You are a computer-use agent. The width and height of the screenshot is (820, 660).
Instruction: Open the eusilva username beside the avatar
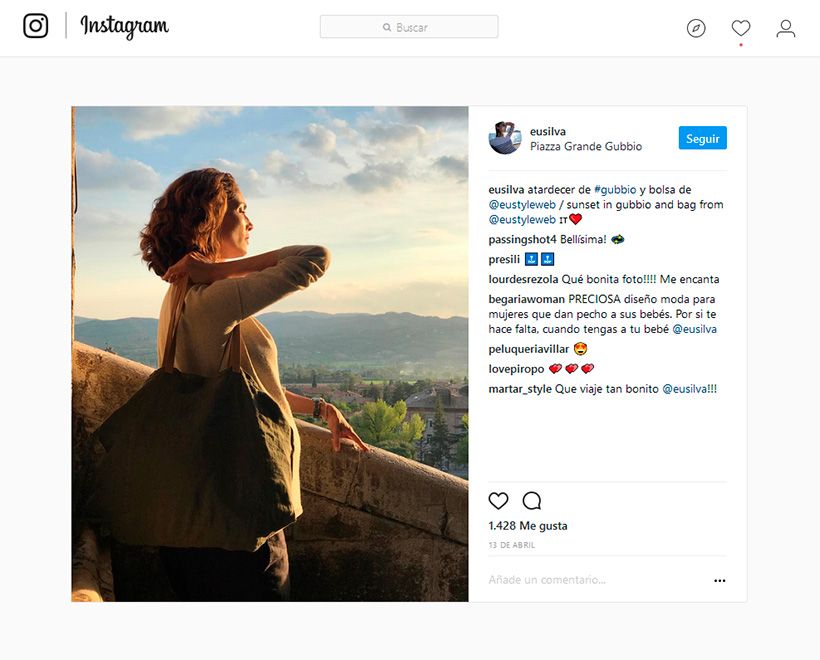pyautogui.click(x=548, y=131)
